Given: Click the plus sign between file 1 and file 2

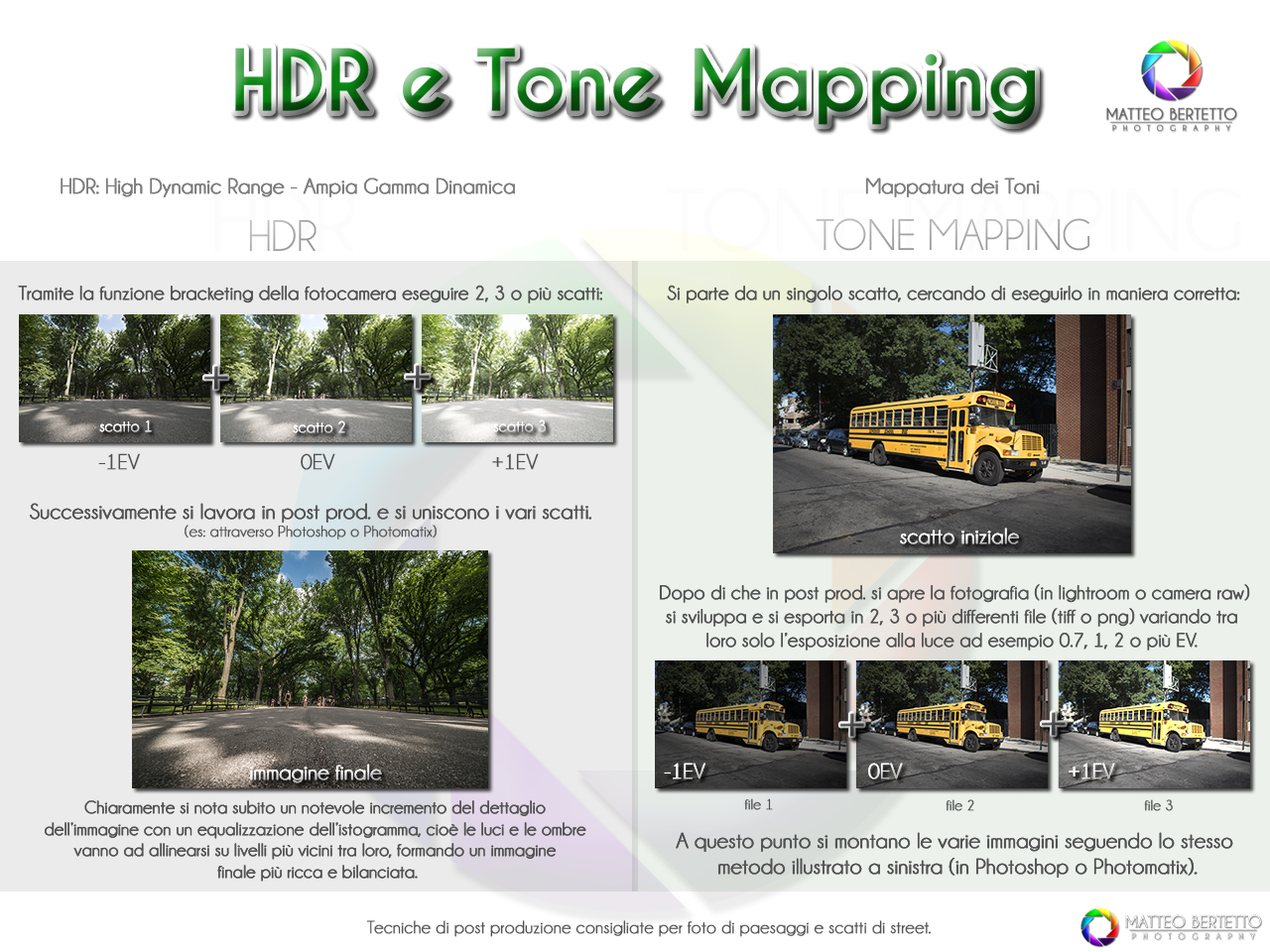Looking at the screenshot, I should 852,724.
